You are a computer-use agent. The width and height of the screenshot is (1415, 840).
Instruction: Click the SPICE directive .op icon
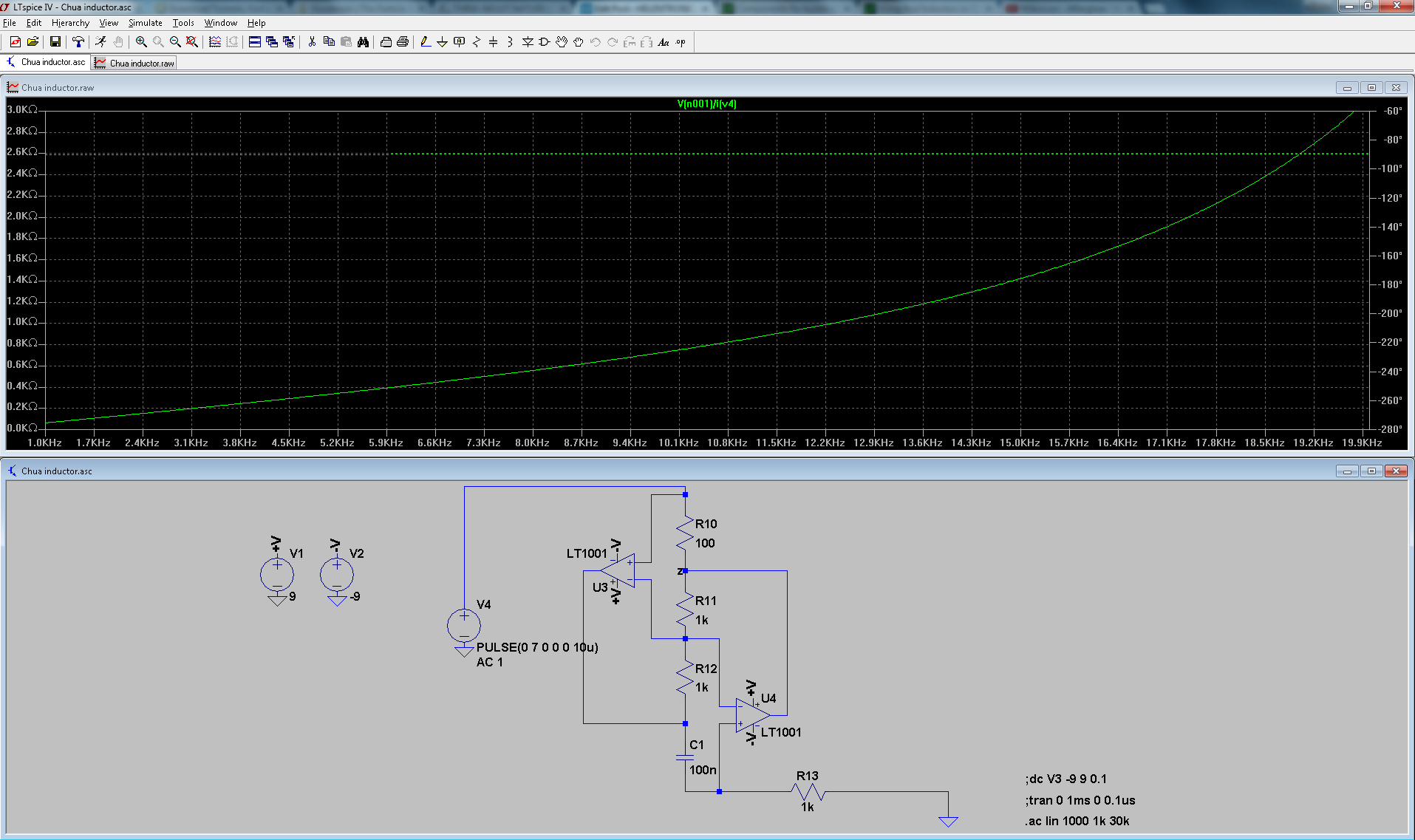pos(681,42)
